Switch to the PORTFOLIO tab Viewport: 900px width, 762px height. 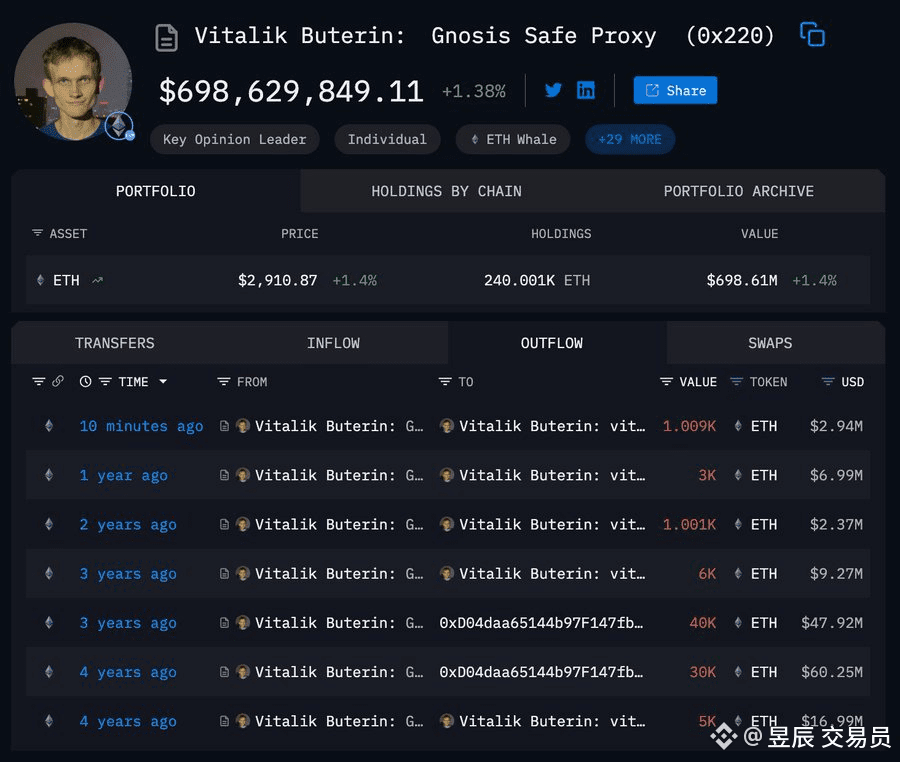click(x=156, y=191)
